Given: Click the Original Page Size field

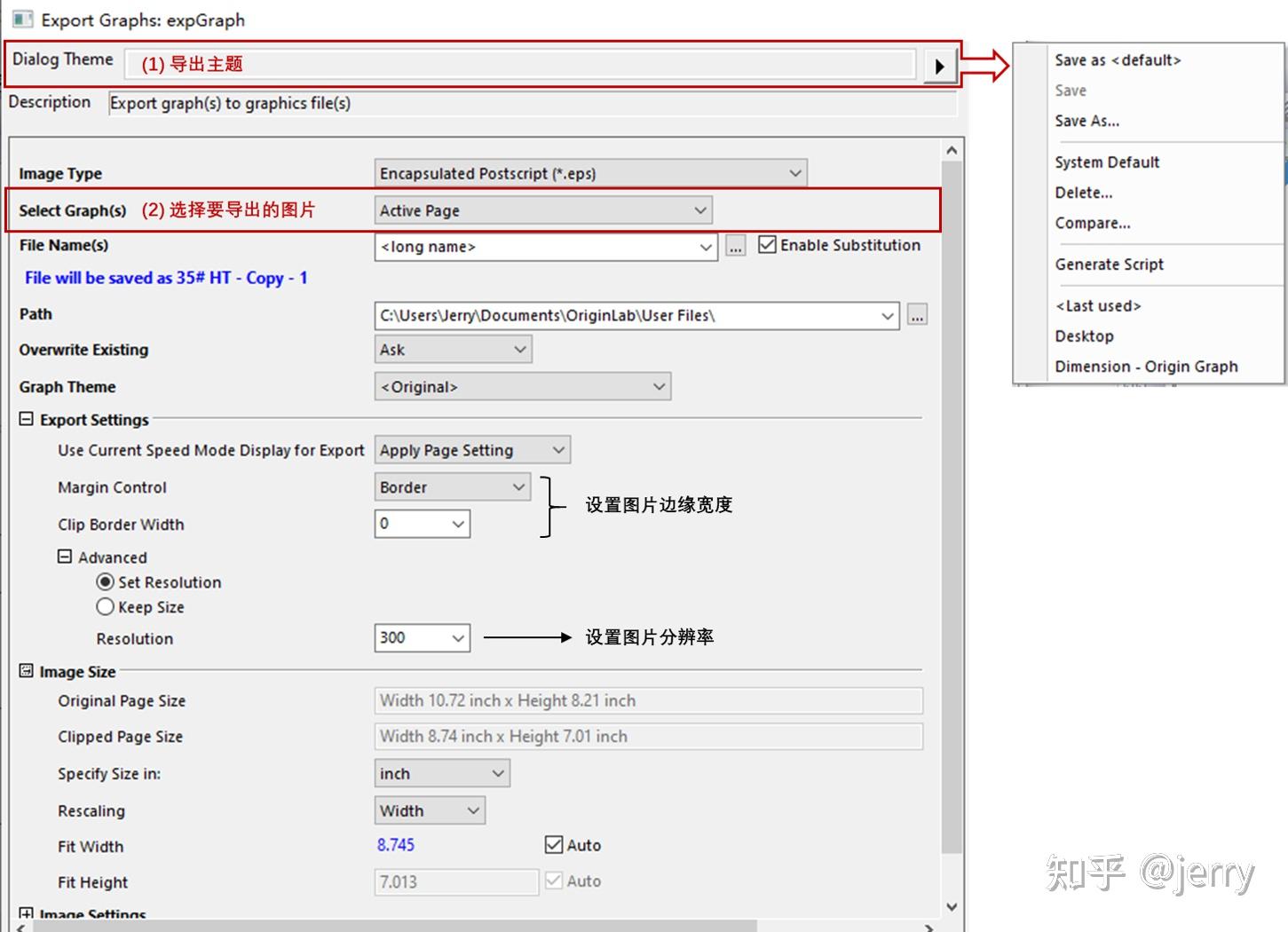Looking at the screenshot, I should (649, 700).
